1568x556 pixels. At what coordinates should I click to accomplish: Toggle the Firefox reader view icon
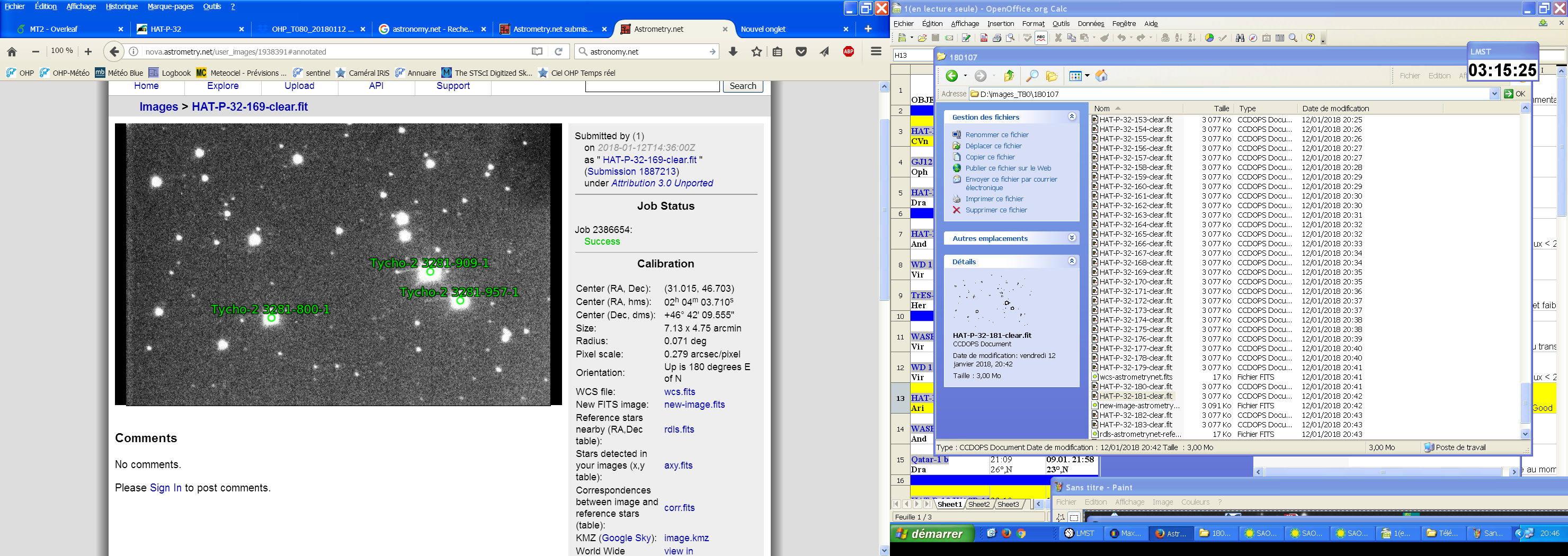[x=537, y=52]
